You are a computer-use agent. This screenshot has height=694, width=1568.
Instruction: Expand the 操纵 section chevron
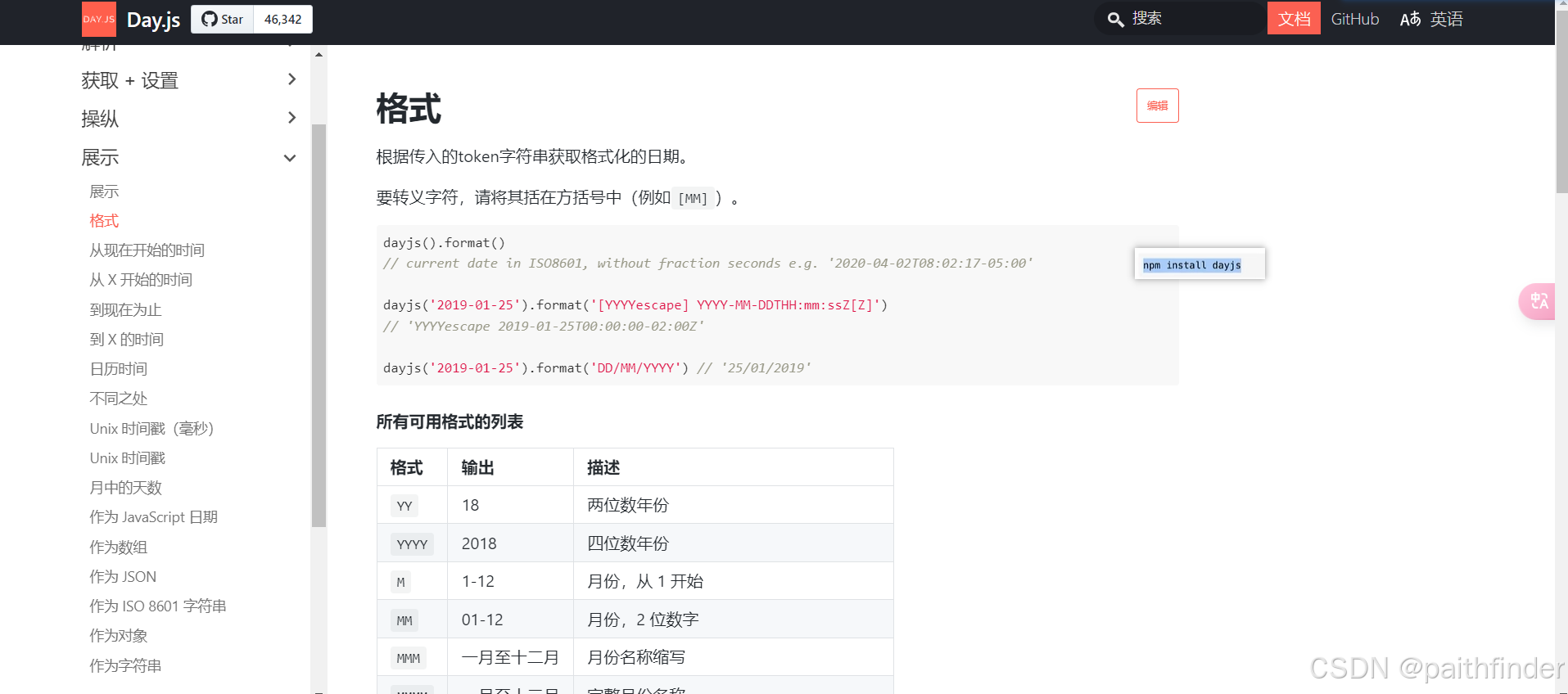(x=291, y=118)
